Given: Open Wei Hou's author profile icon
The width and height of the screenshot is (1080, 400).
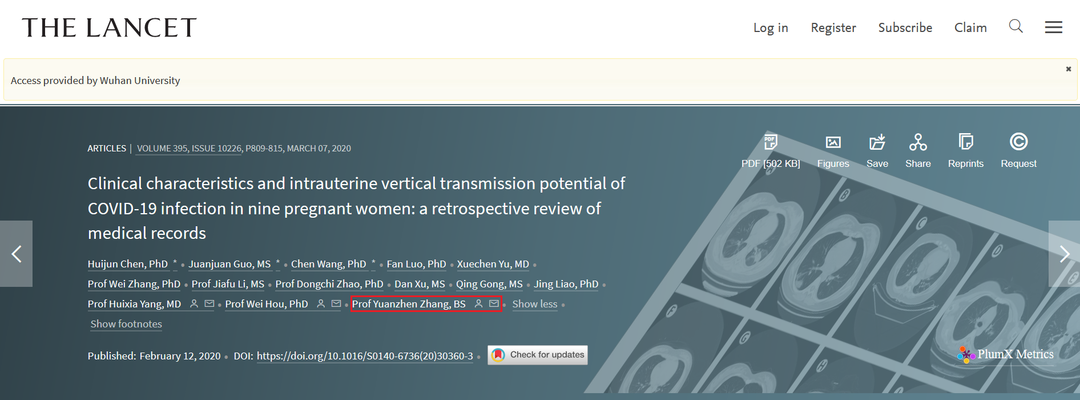Looking at the screenshot, I should click(321, 304).
